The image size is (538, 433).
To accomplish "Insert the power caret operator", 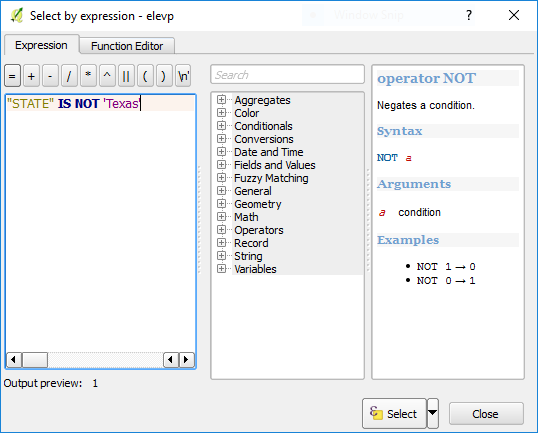I will (107, 76).
